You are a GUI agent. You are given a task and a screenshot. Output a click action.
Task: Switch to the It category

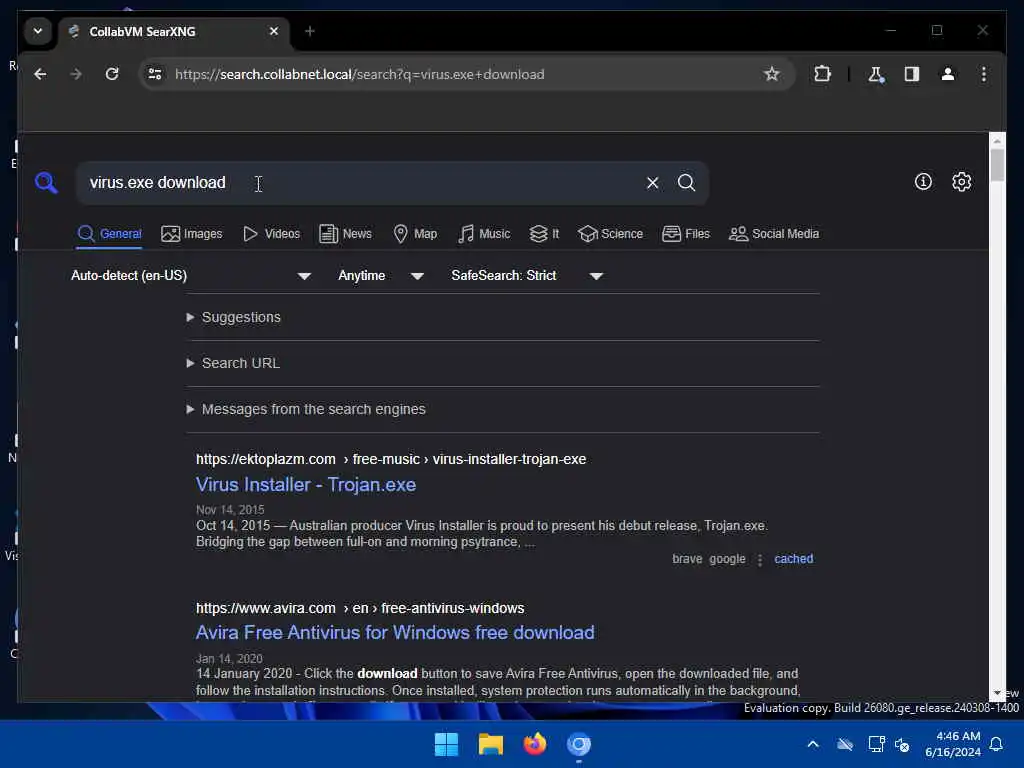[544, 234]
